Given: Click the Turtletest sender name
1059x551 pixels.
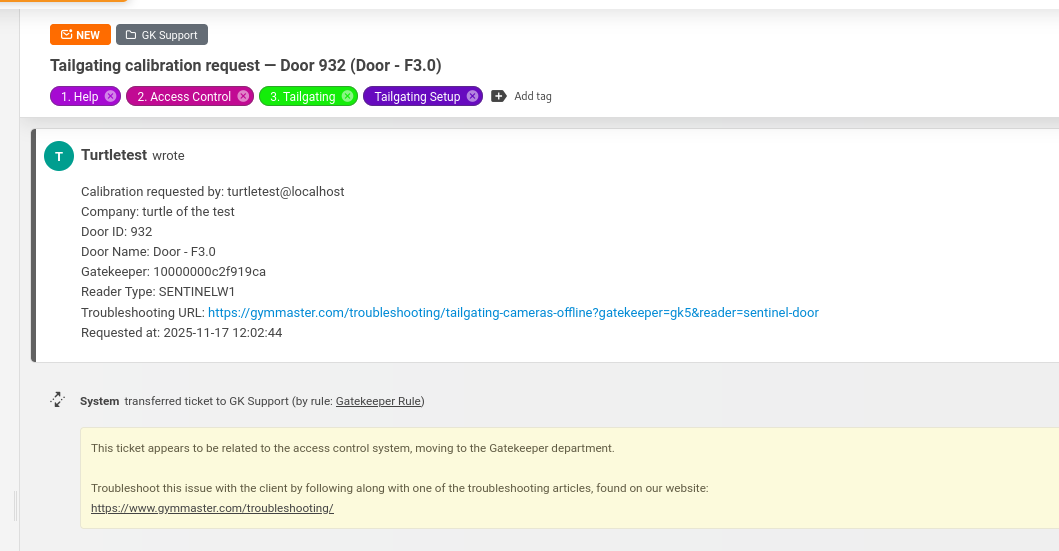Looking at the screenshot, I should pyautogui.click(x=114, y=155).
